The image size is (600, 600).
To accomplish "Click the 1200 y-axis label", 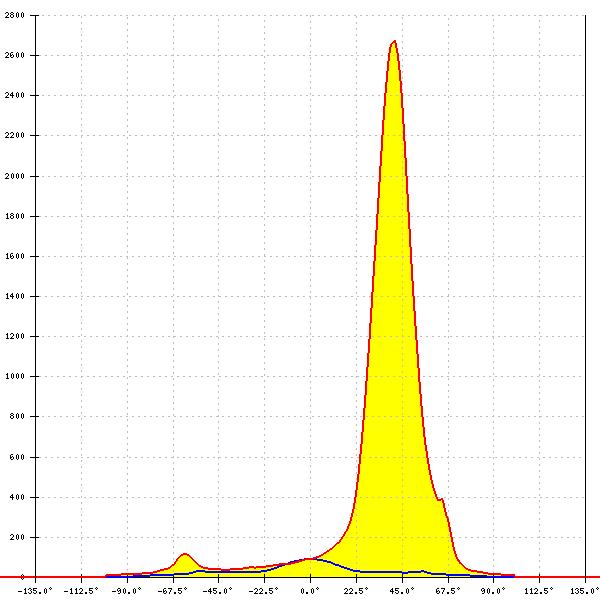I will tap(15, 336).
